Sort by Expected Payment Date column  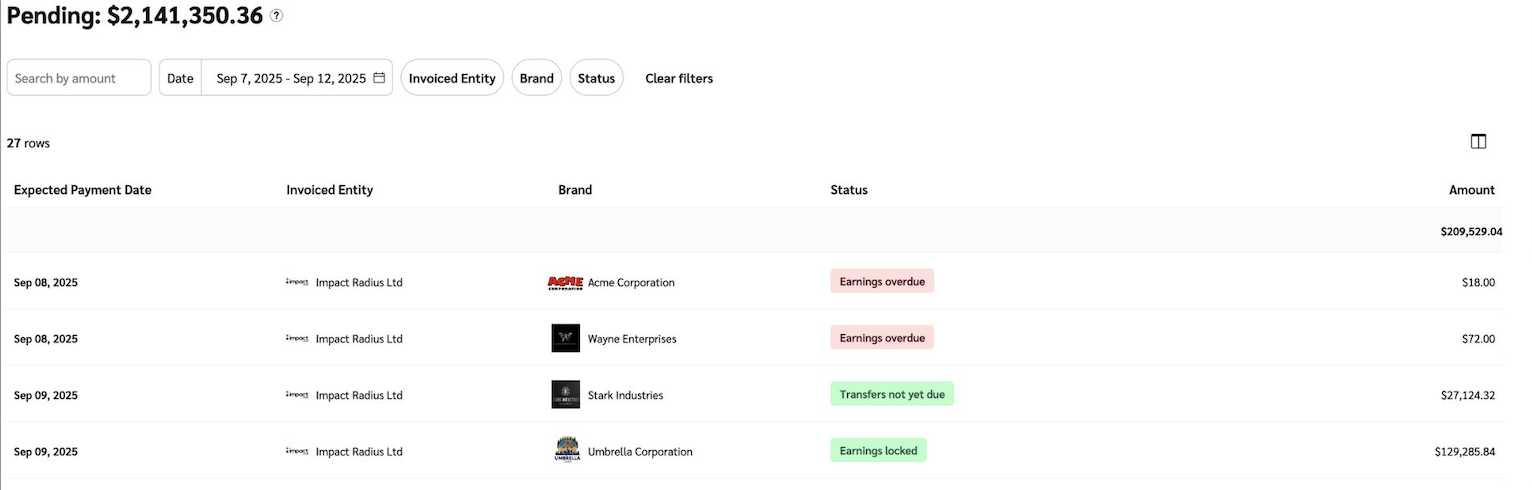pos(83,190)
